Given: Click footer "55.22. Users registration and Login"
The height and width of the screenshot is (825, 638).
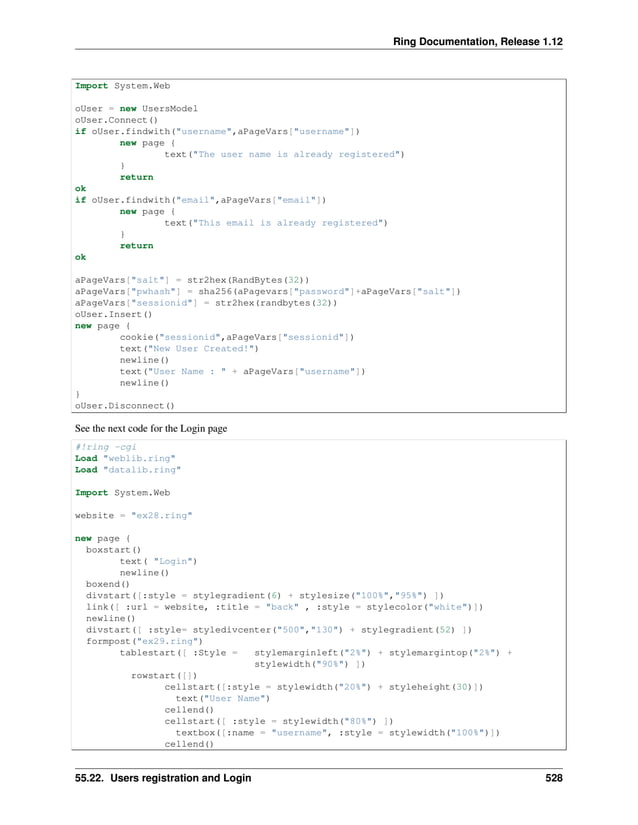Looking at the screenshot, I should click(x=163, y=778).
